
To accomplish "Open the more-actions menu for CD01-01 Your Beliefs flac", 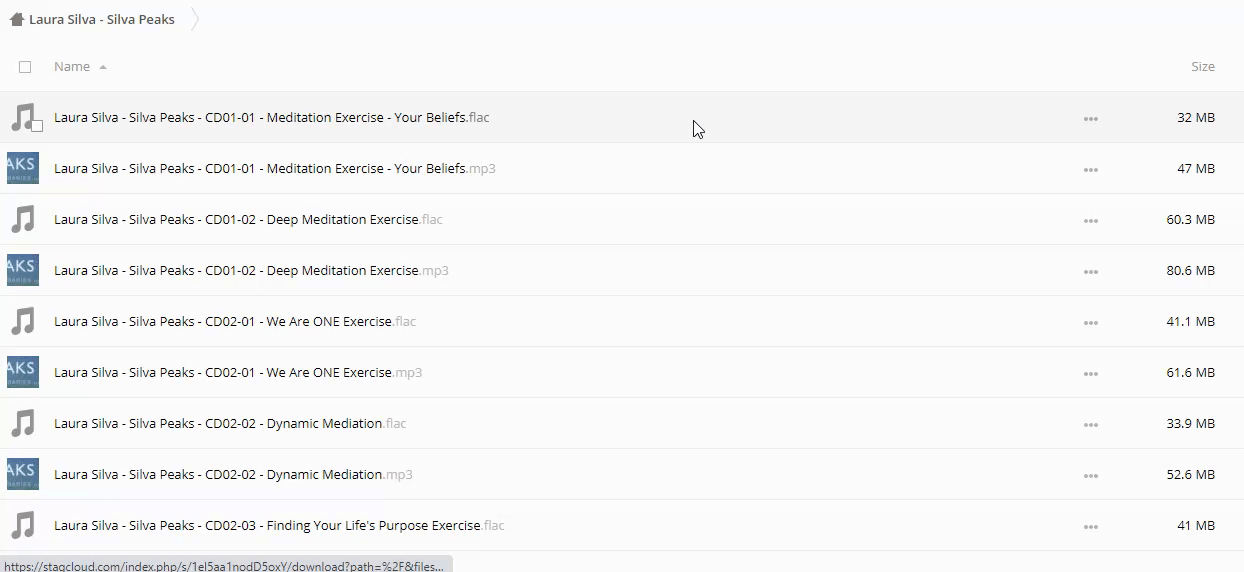I will [x=1090, y=118].
